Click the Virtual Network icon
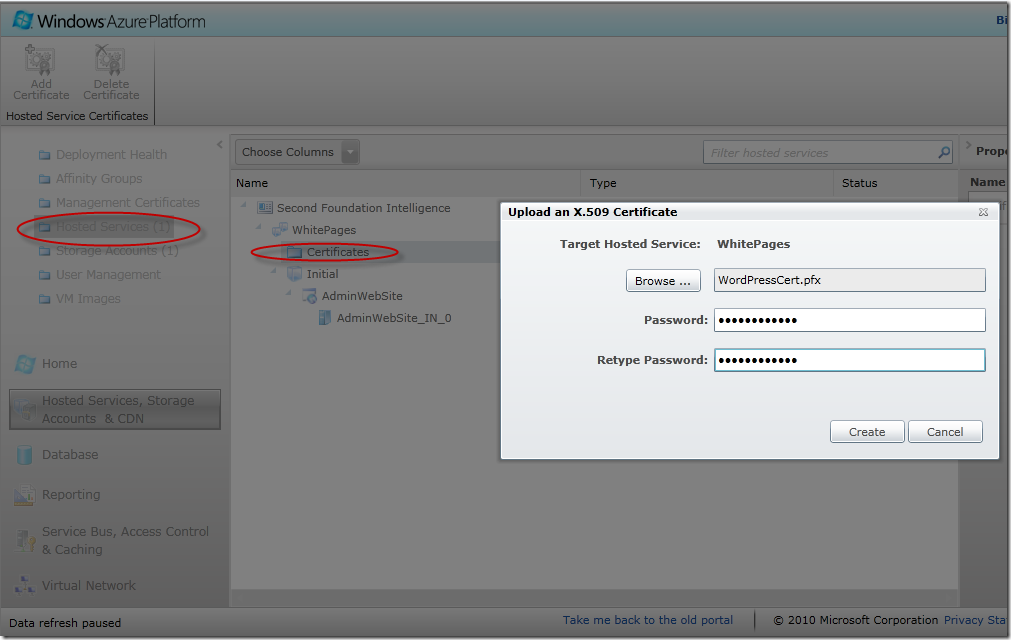The image size is (1011, 640). [x=25, y=585]
